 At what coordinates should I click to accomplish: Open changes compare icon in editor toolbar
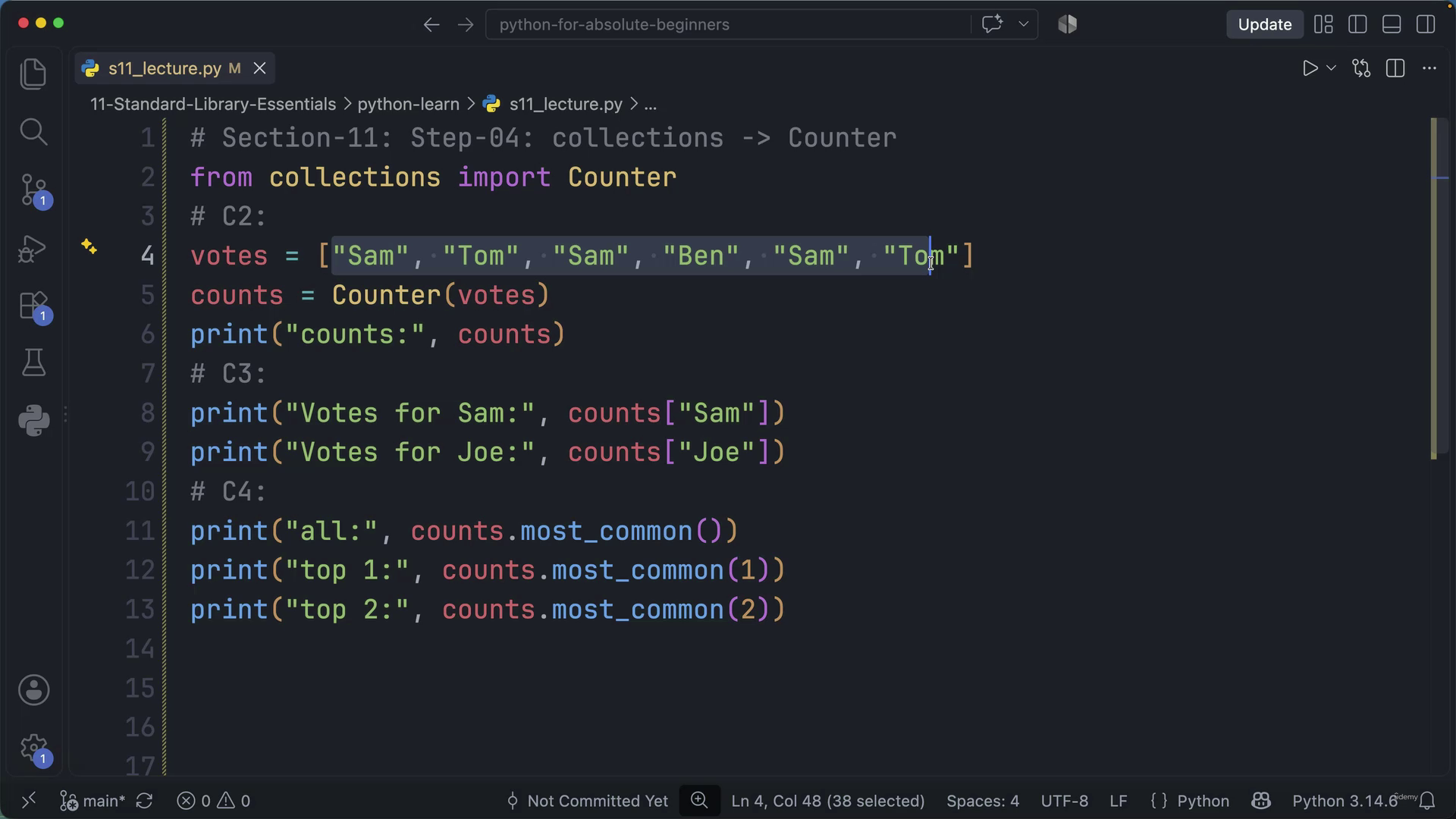[x=1361, y=68]
